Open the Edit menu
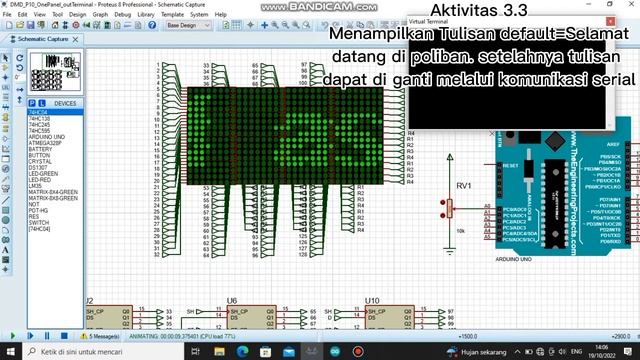The height and width of the screenshot is (360, 640). tap(22, 14)
